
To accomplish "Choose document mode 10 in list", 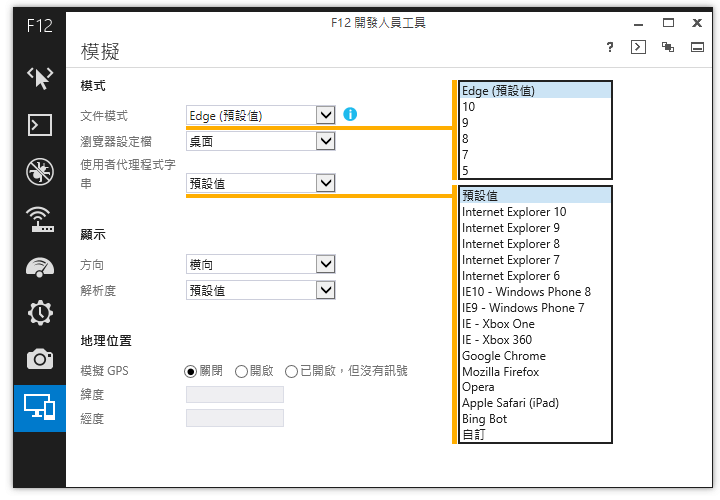I will pyautogui.click(x=535, y=107).
